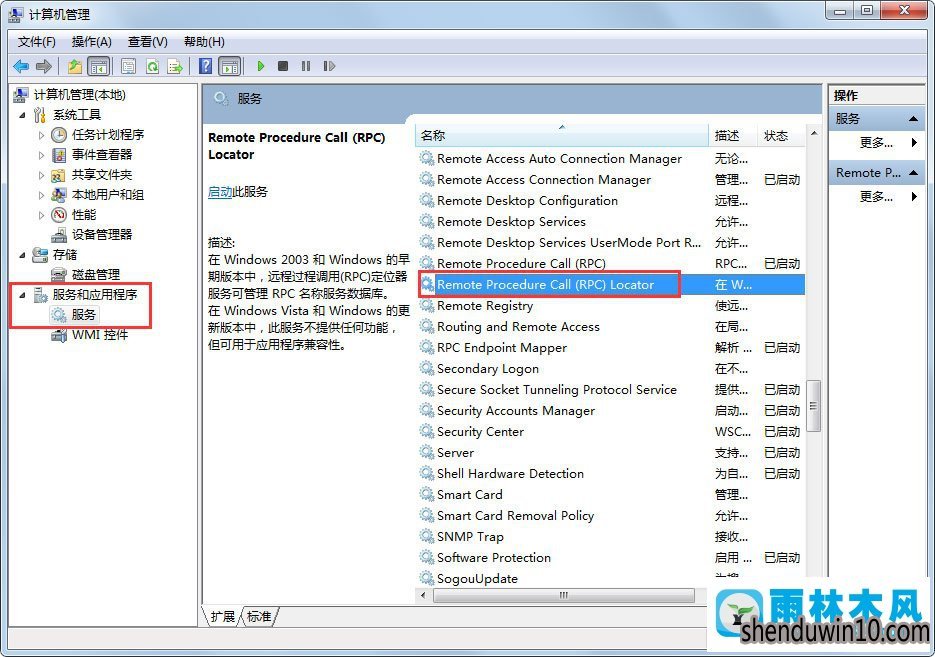The height and width of the screenshot is (657, 935).
Task: Open the 文件(F) menu
Action: click(x=37, y=42)
